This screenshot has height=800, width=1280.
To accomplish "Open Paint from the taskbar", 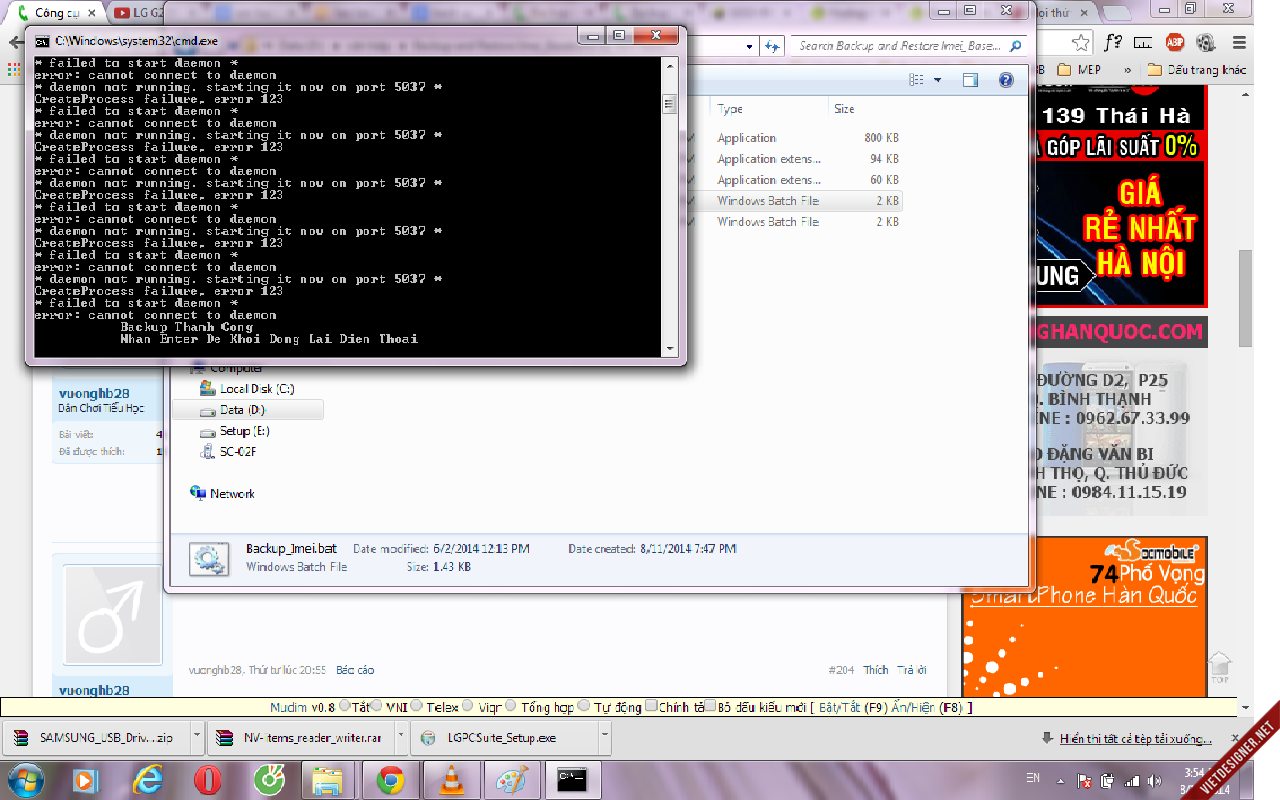I will click(x=512, y=779).
